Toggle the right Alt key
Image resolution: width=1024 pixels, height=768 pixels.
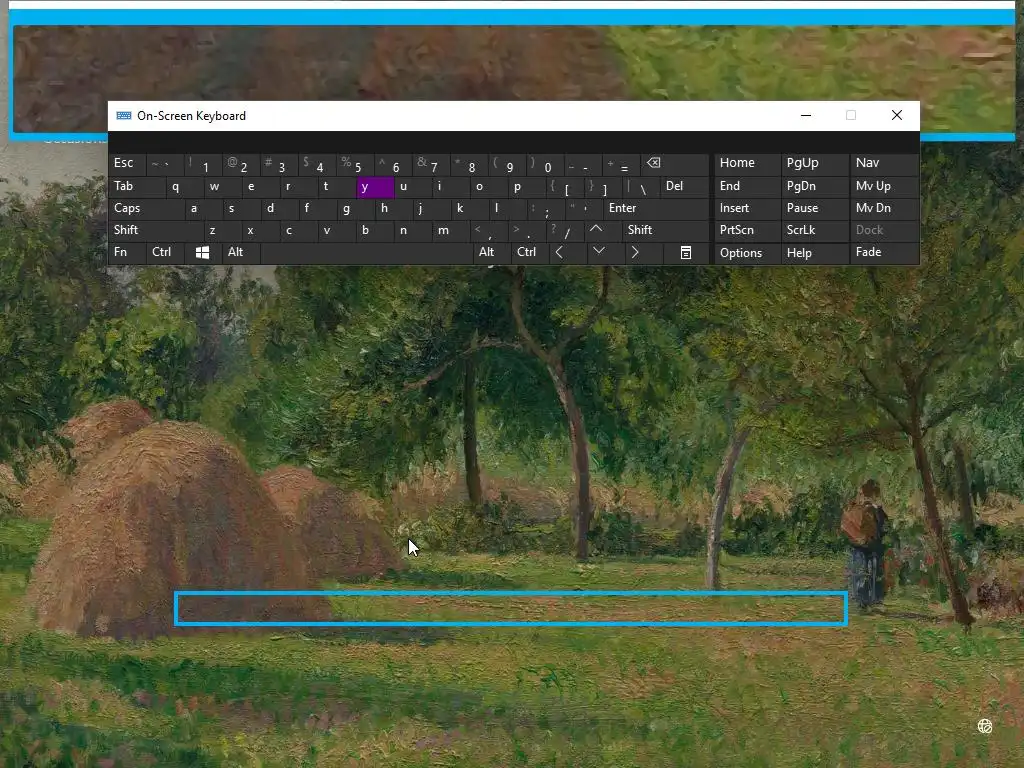(x=491, y=252)
